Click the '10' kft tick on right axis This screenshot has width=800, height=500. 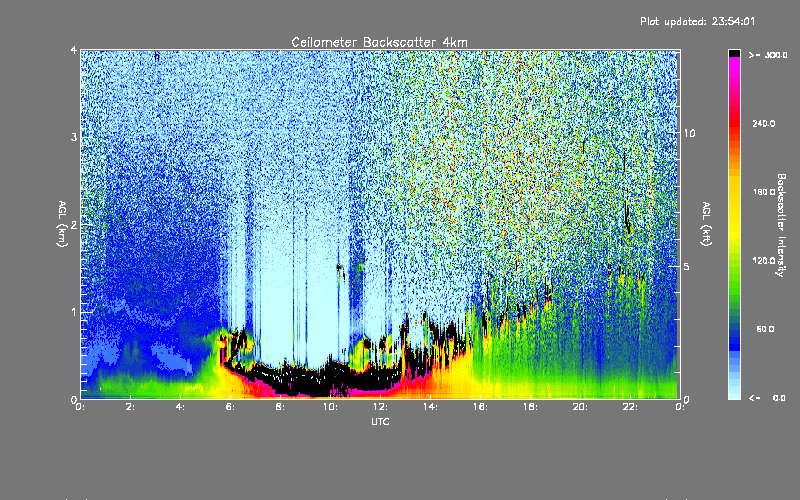pos(689,133)
